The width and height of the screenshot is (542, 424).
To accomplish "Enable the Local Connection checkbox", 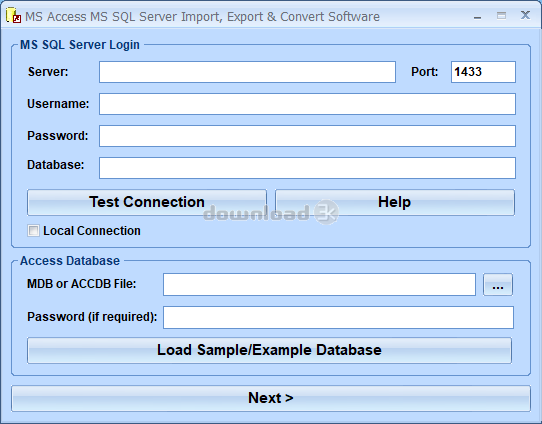I will [33, 230].
